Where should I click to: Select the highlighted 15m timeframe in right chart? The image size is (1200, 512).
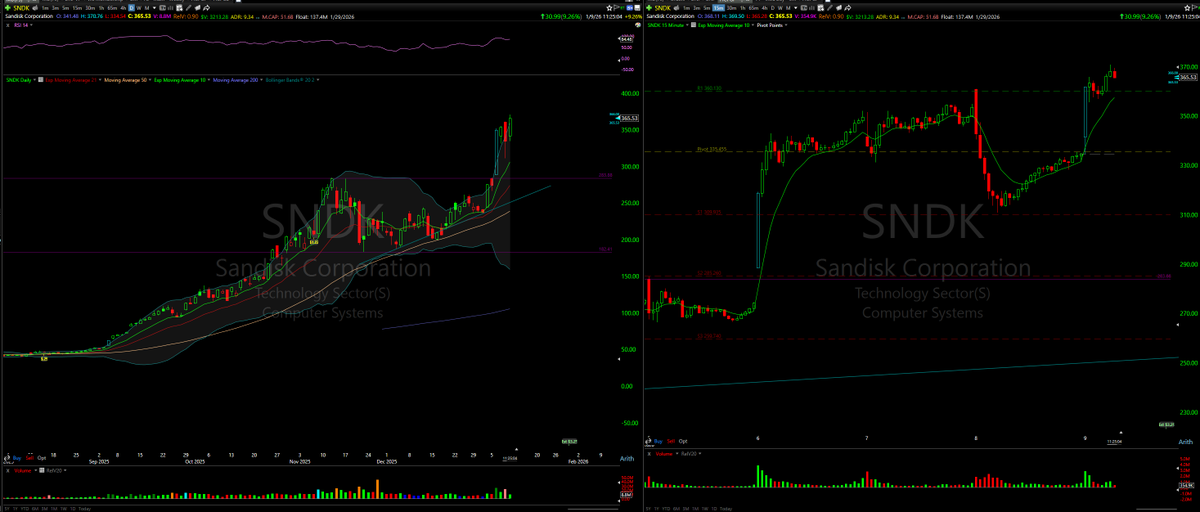tap(718, 8)
